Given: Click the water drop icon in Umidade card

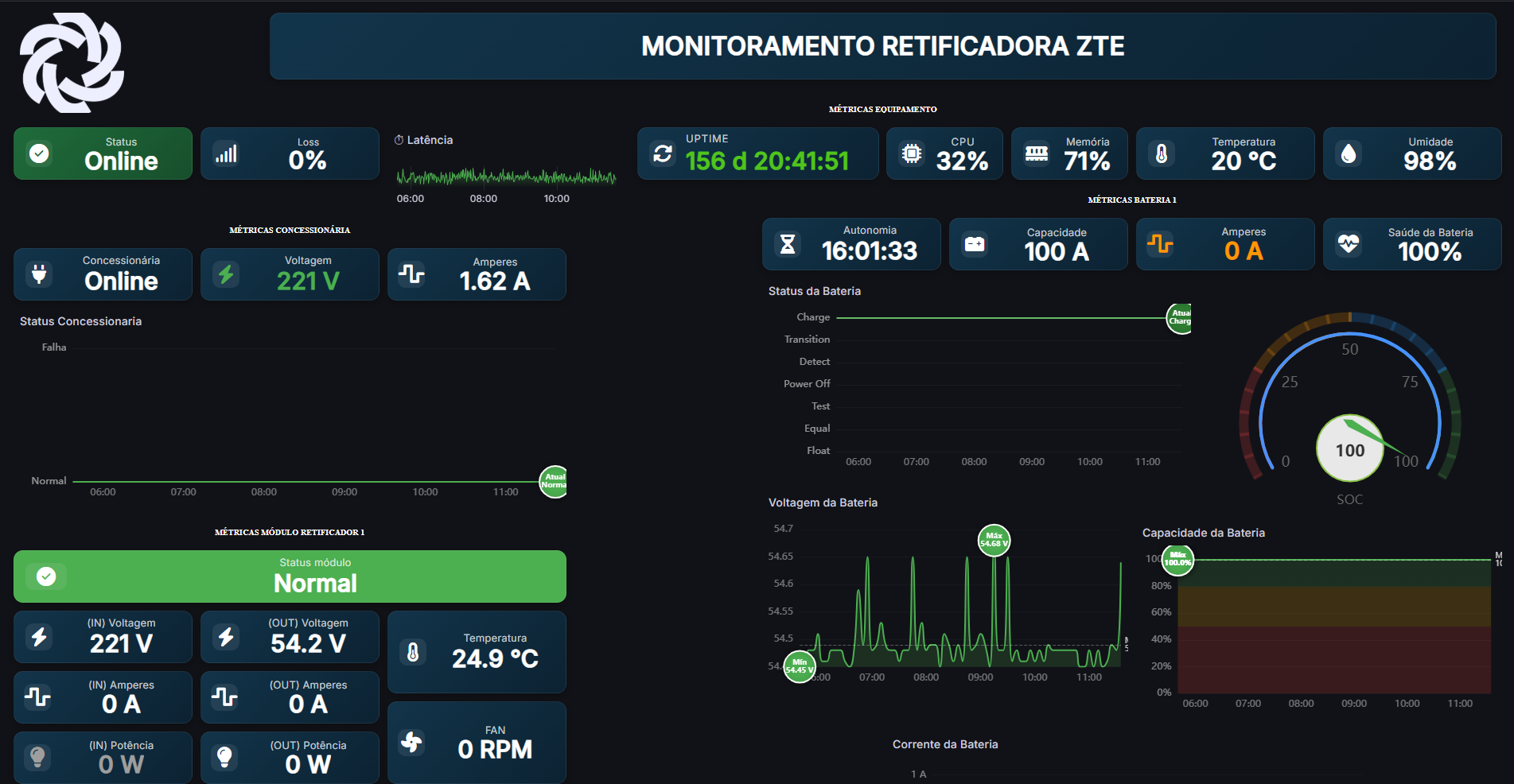Looking at the screenshot, I should [1349, 153].
